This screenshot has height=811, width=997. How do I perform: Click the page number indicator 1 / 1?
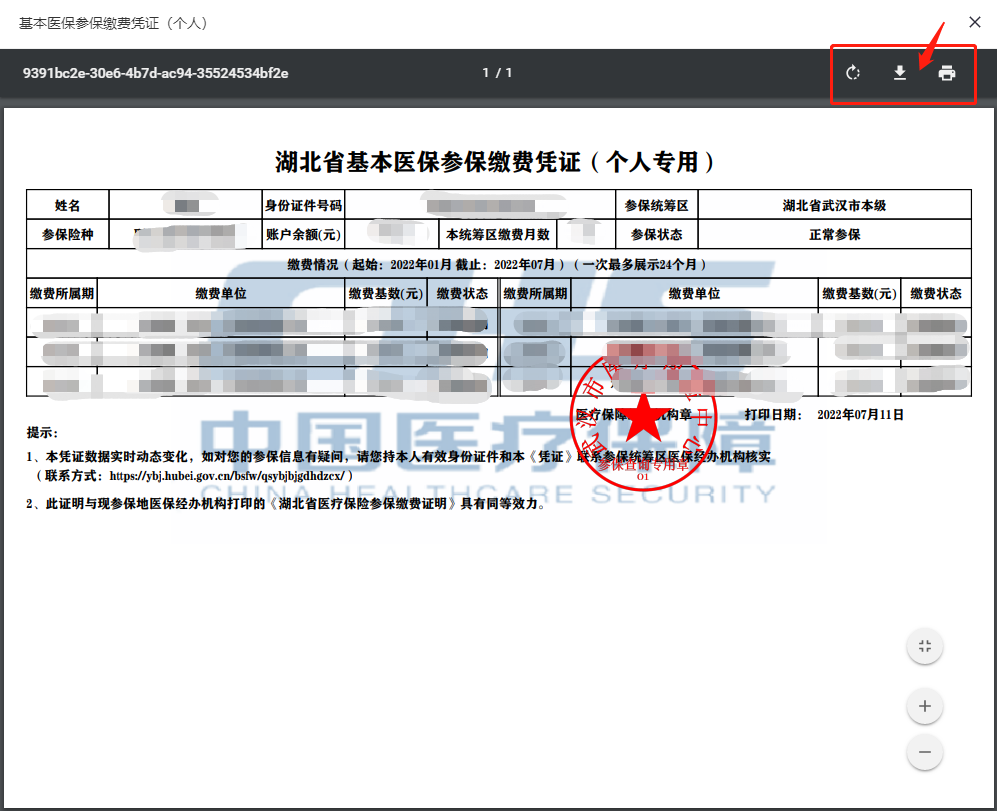click(497, 73)
